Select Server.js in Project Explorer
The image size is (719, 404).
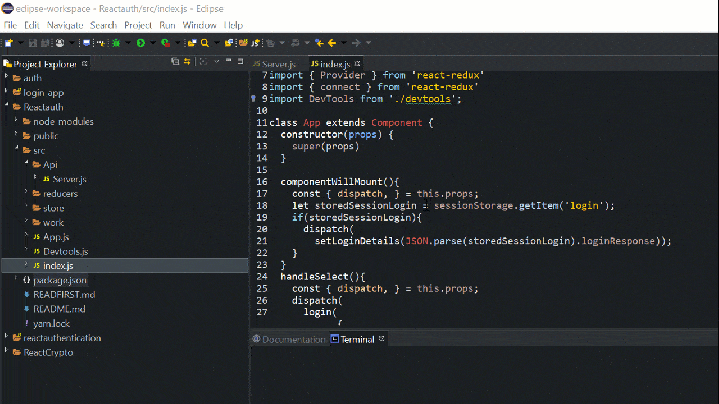[69, 179]
